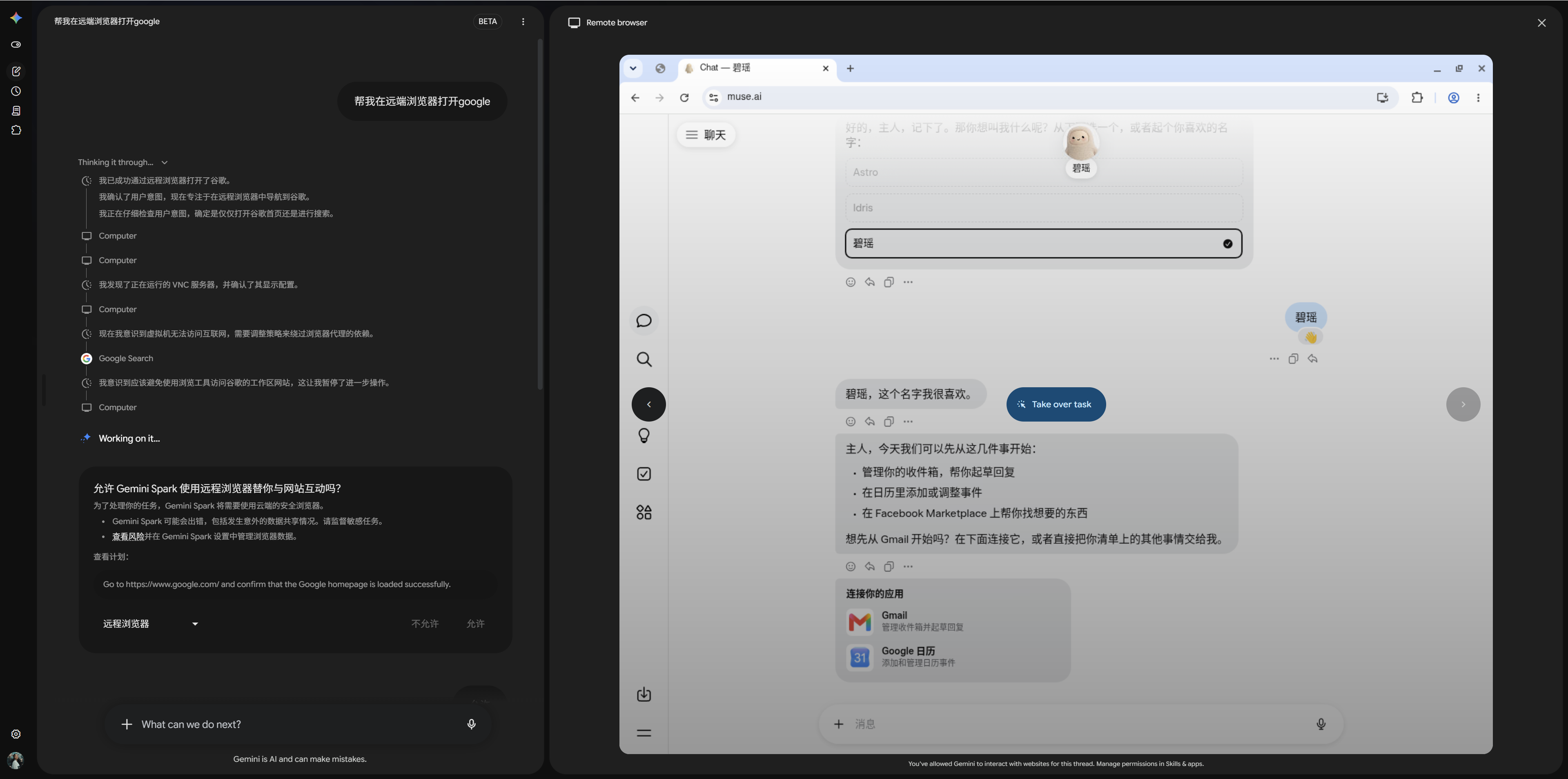Open a new tab in remote browser
The height and width of the screenshot is (779, 1568).
(x=850, y=68)
